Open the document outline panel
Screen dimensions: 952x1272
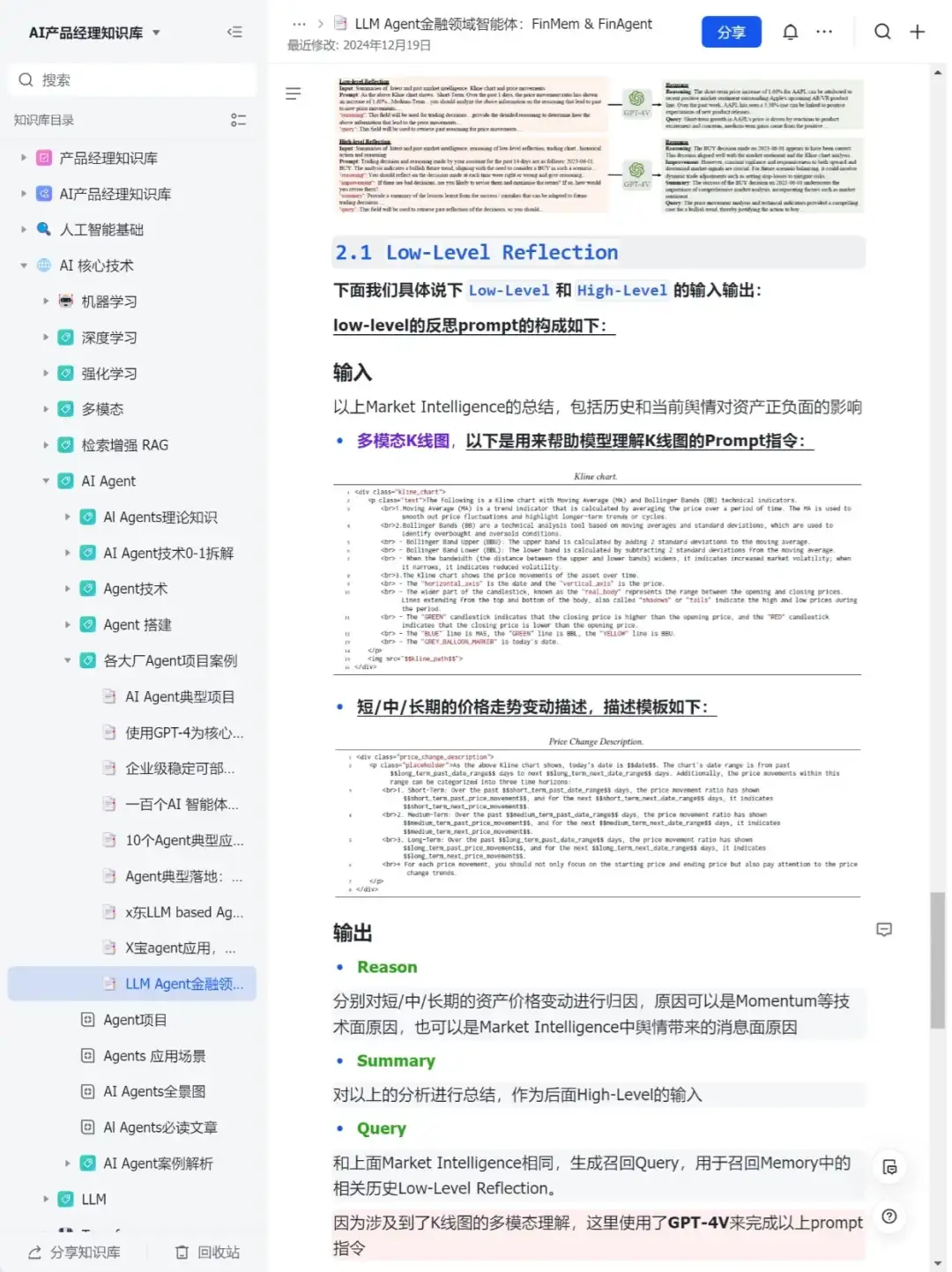[x=294, y=93]
